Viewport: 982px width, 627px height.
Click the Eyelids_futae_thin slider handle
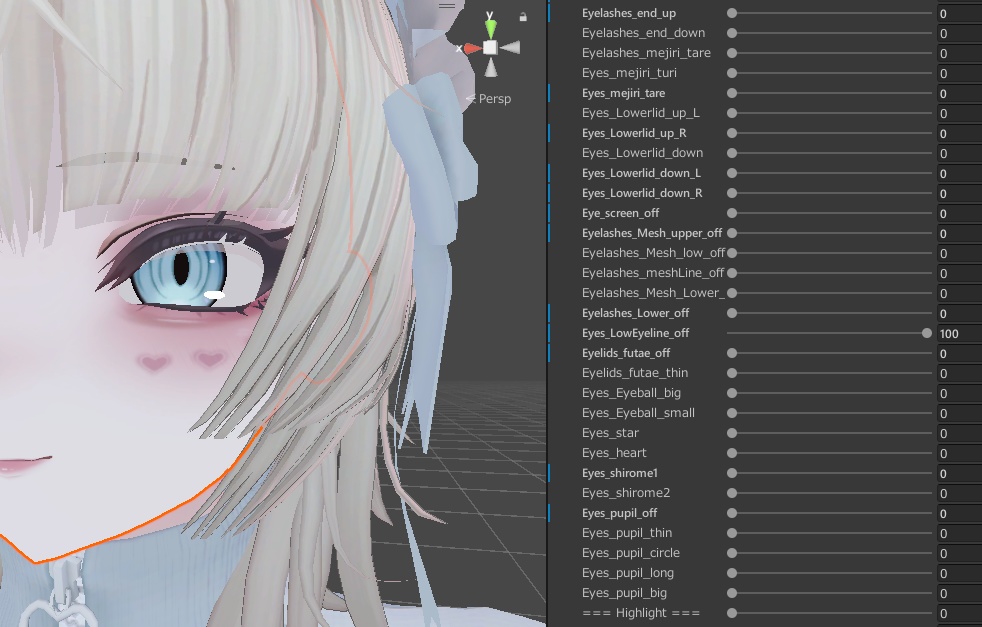coord(731,373)
